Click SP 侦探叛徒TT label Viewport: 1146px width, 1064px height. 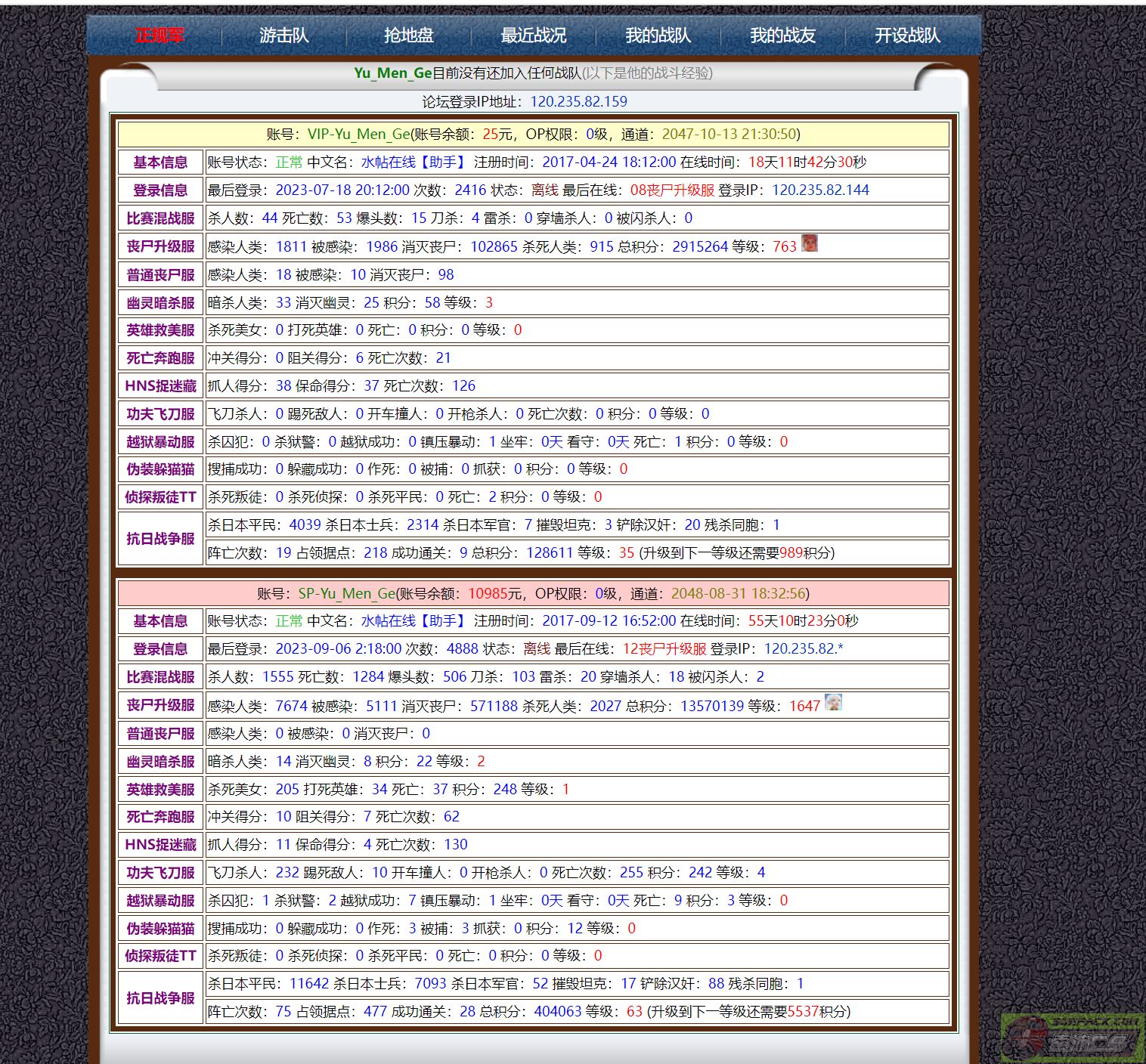(160, 956)
